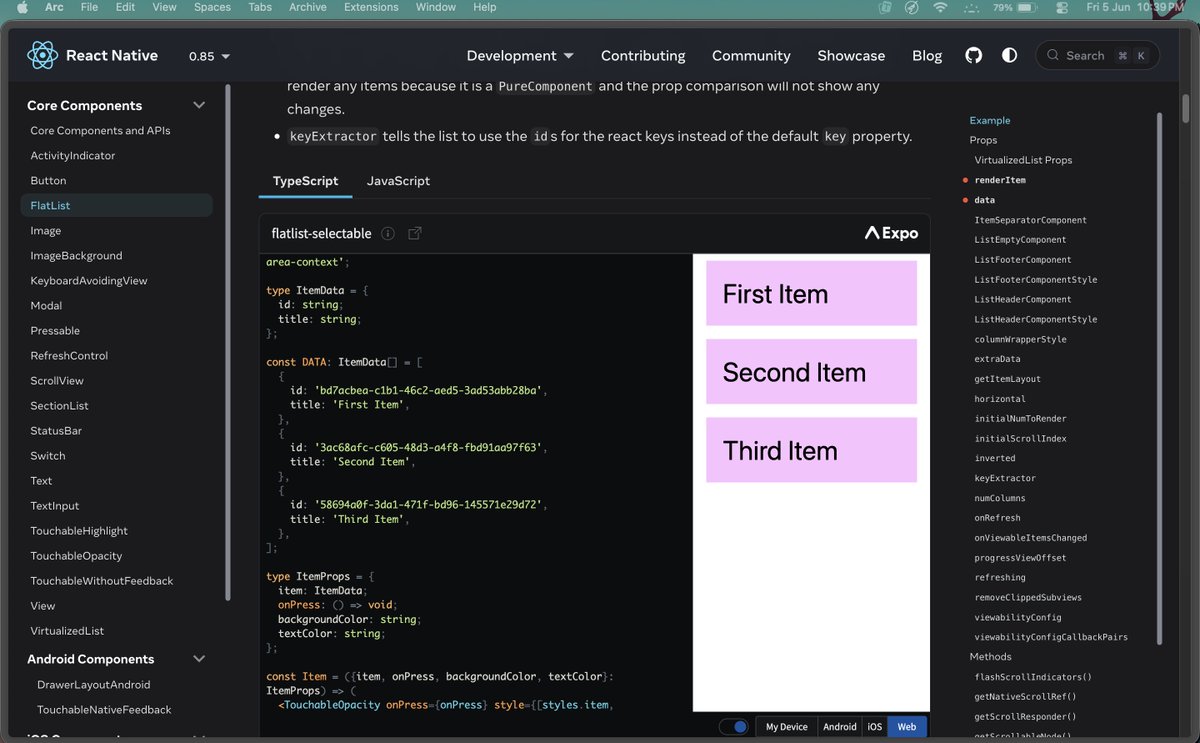This screenshot has width=1200, height=743.
Task: Click the left sidebar scrollbar
Action: 228,342
